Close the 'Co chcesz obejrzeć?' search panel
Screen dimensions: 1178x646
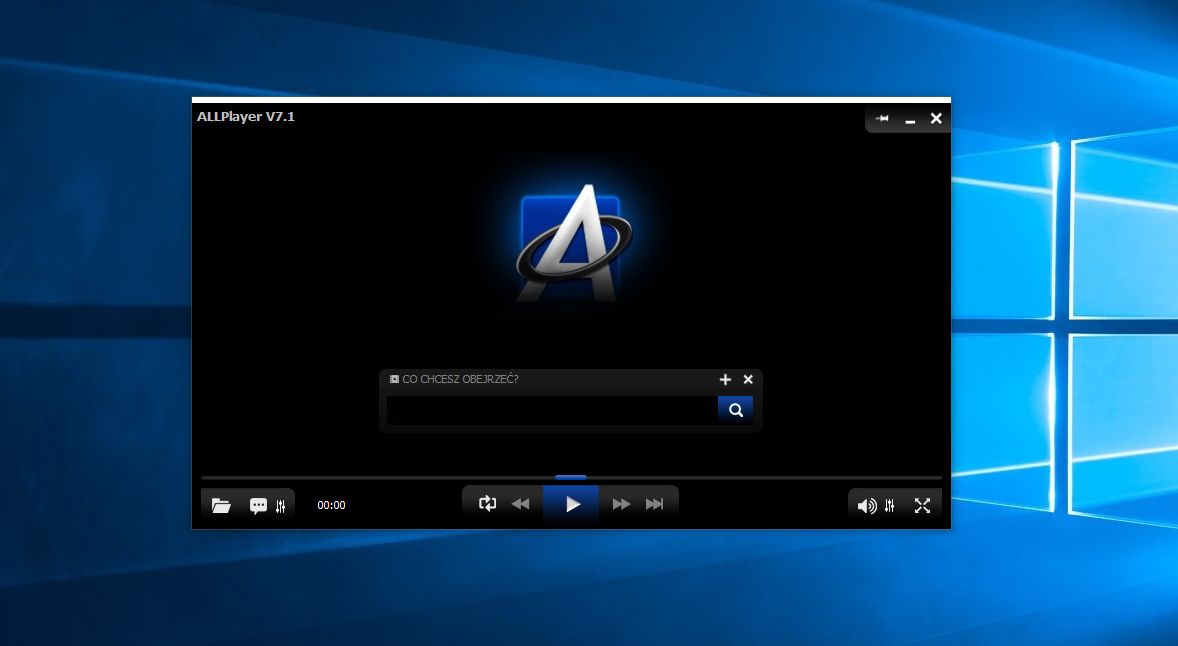[x=748, y=379]
